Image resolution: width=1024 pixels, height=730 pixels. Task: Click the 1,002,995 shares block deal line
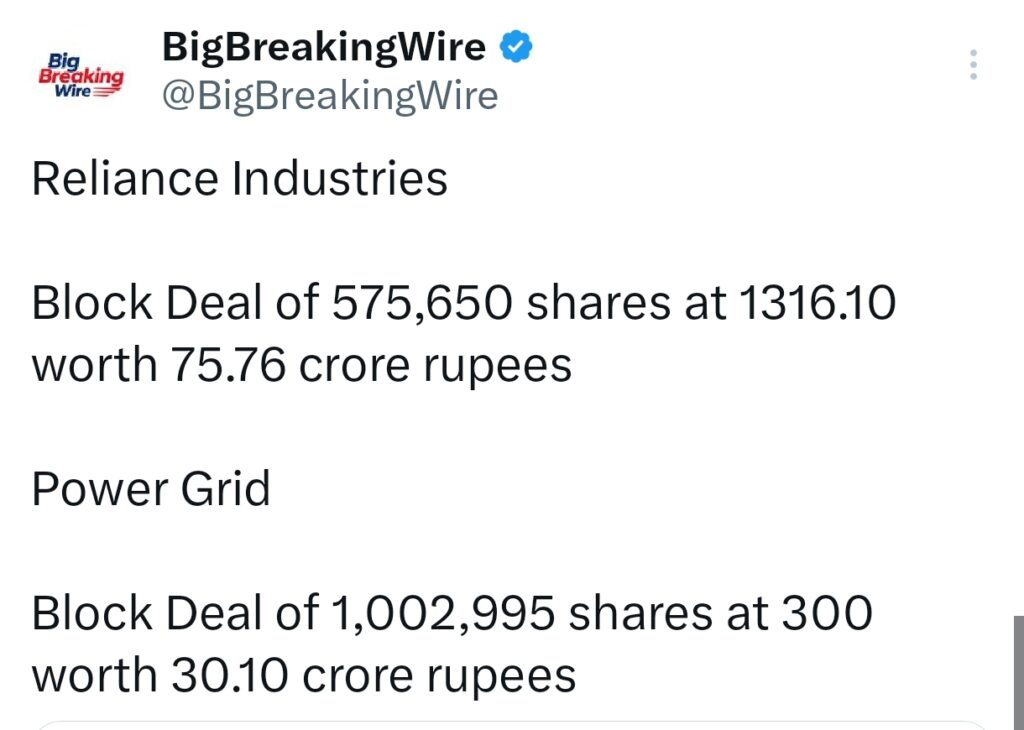coord(450,612)
